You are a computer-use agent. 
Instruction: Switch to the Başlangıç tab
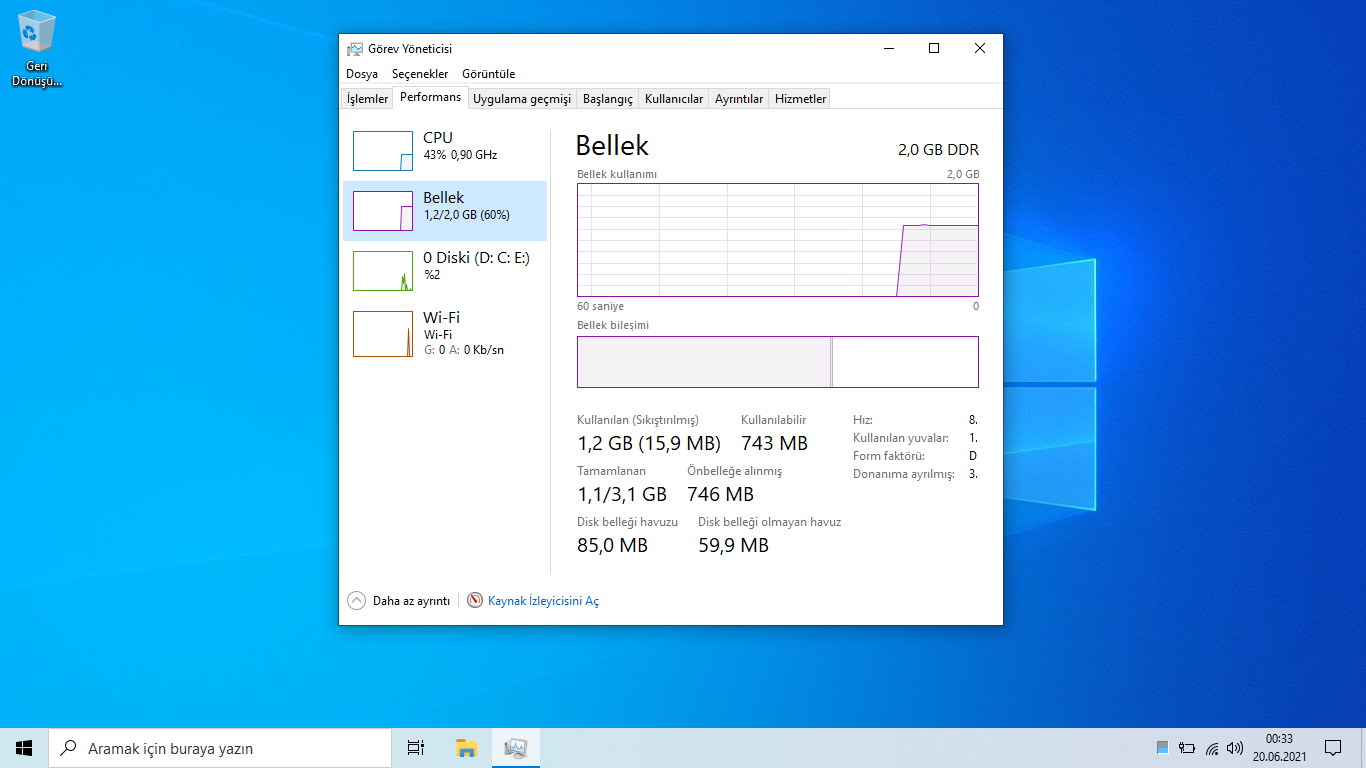coord(608,99)
